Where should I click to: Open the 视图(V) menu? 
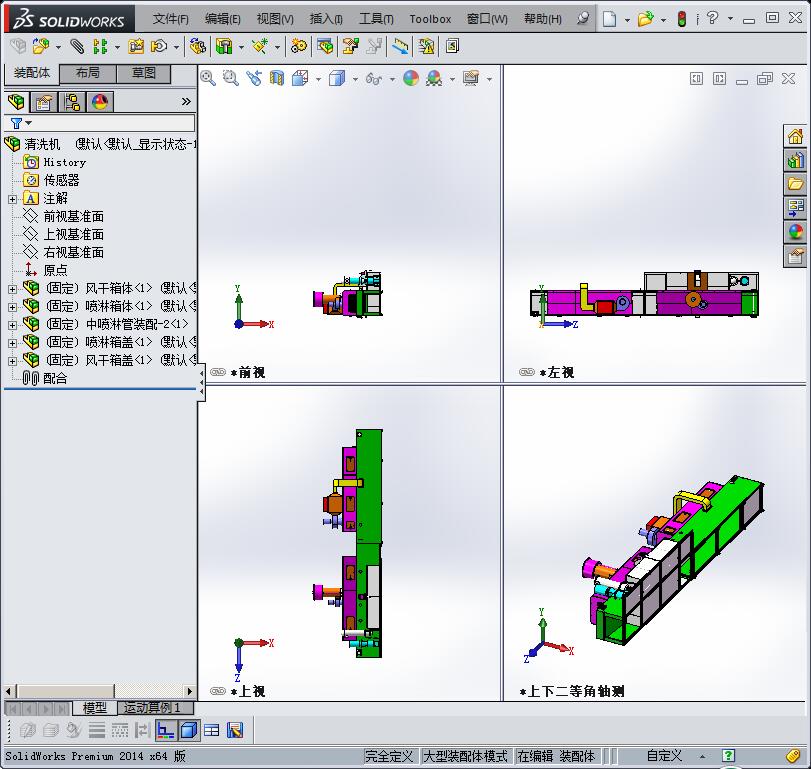point(275,19)
